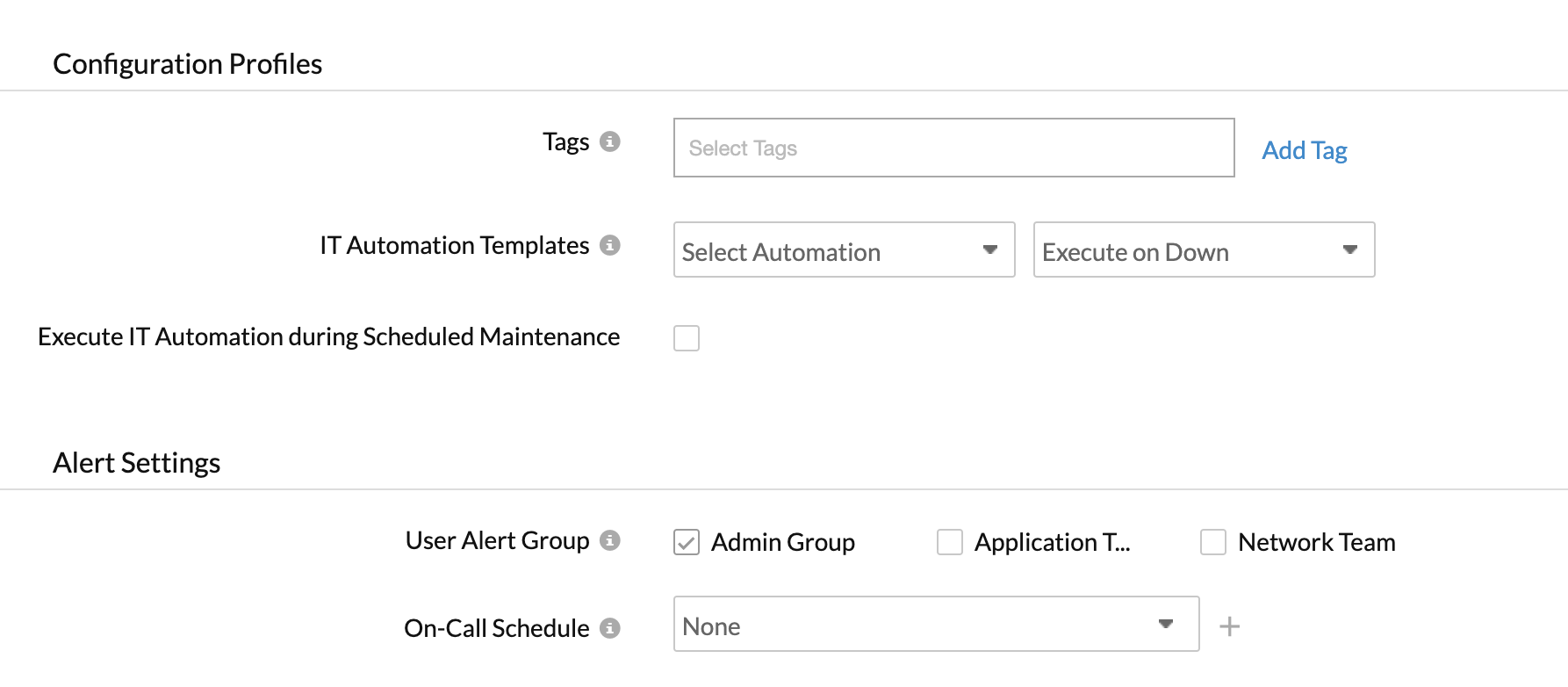Click the IT Automation Templates info icon
This screenshot has height=687, width=1568.
coord(609,245)
